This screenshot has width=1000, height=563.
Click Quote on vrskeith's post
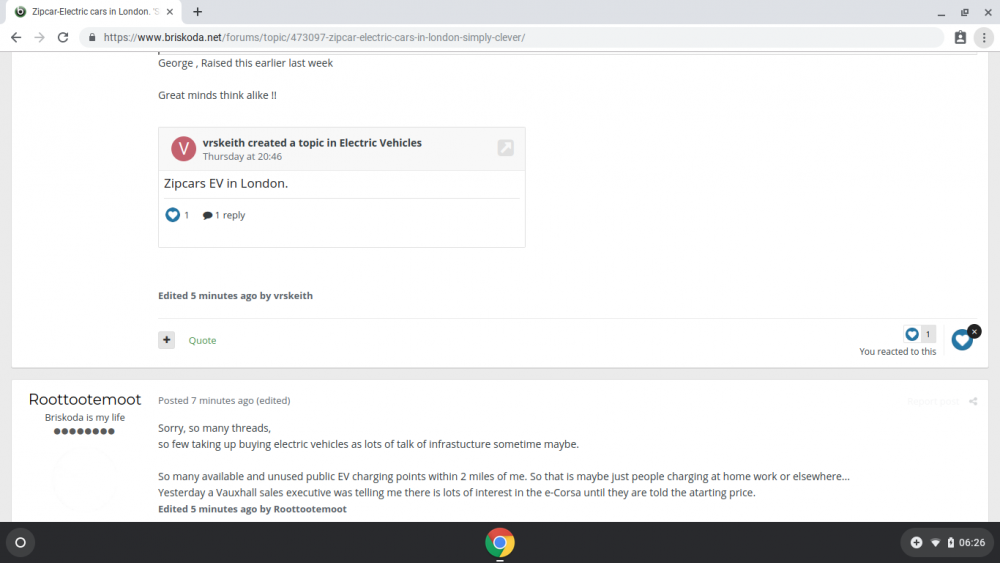(202, 340)
